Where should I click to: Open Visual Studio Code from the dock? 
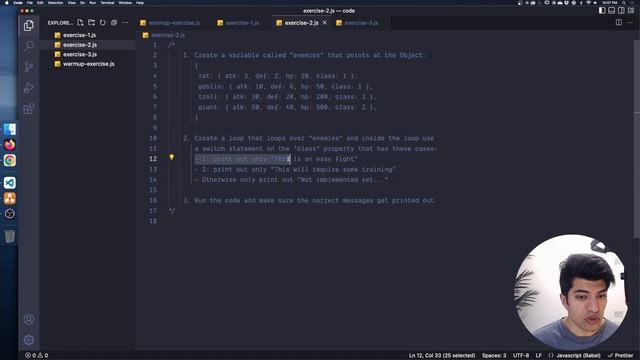(x=10, y=182)
